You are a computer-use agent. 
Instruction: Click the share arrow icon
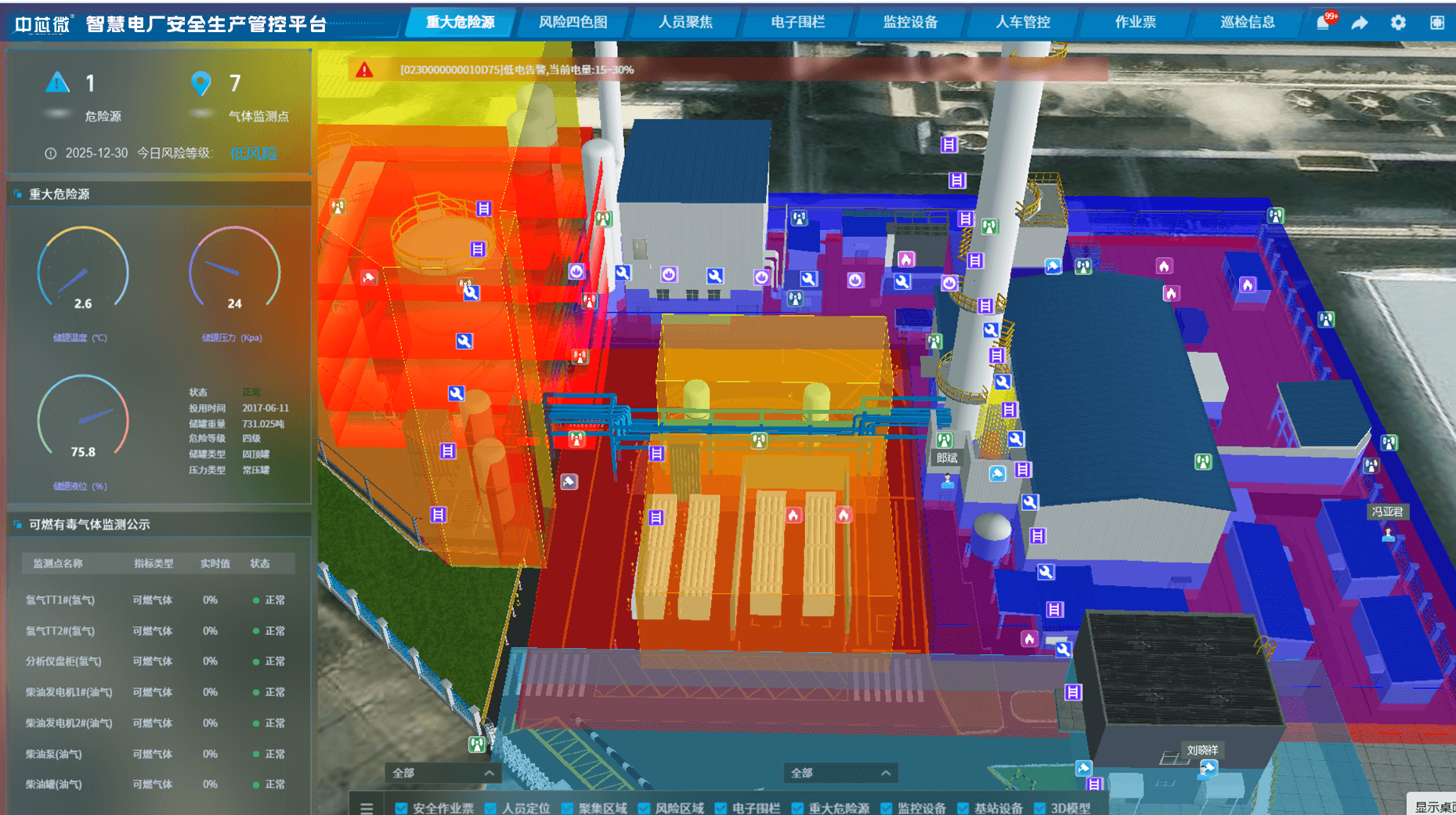(x=1360, y=23)
